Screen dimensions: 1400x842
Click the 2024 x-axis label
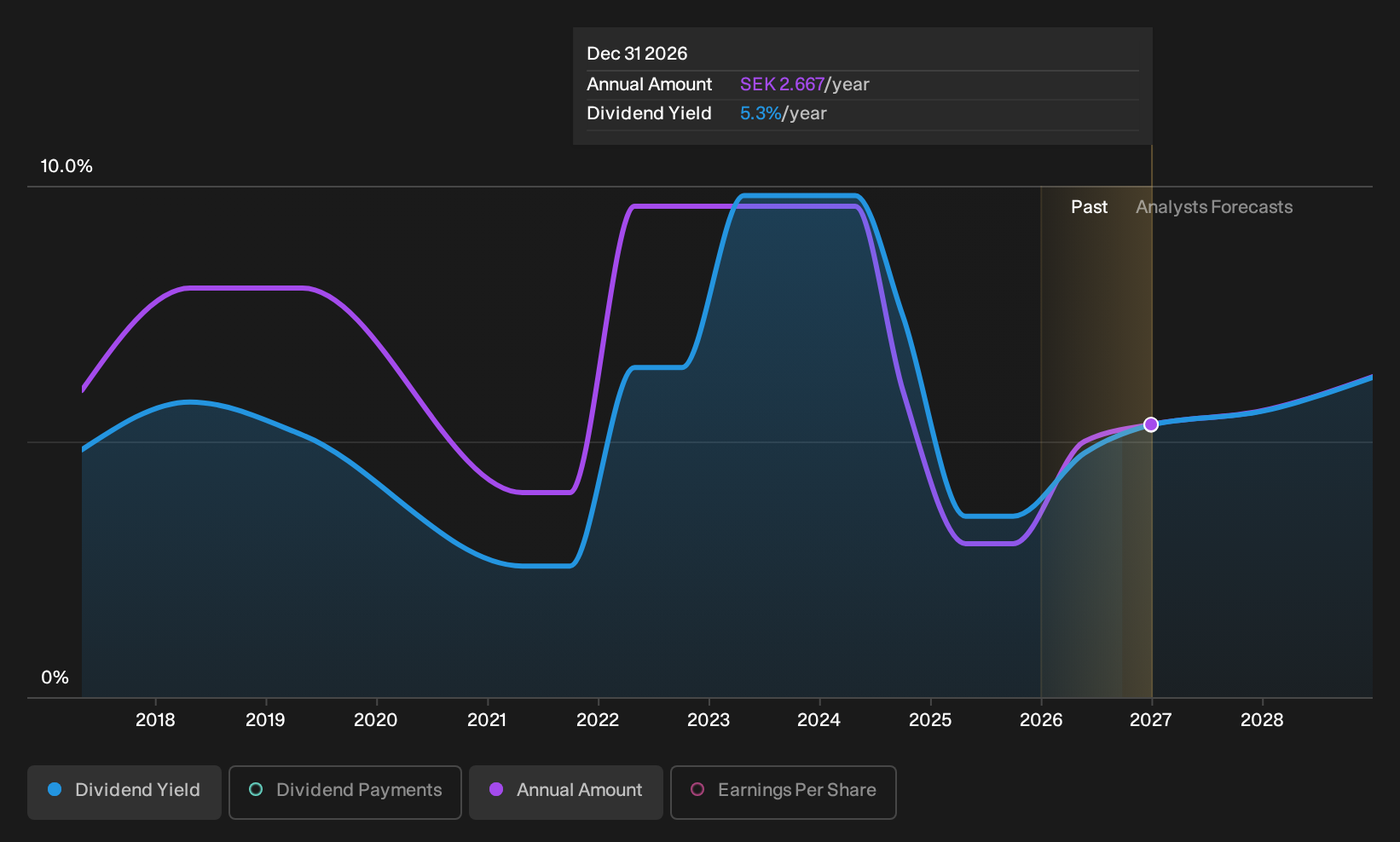[819, 720]
